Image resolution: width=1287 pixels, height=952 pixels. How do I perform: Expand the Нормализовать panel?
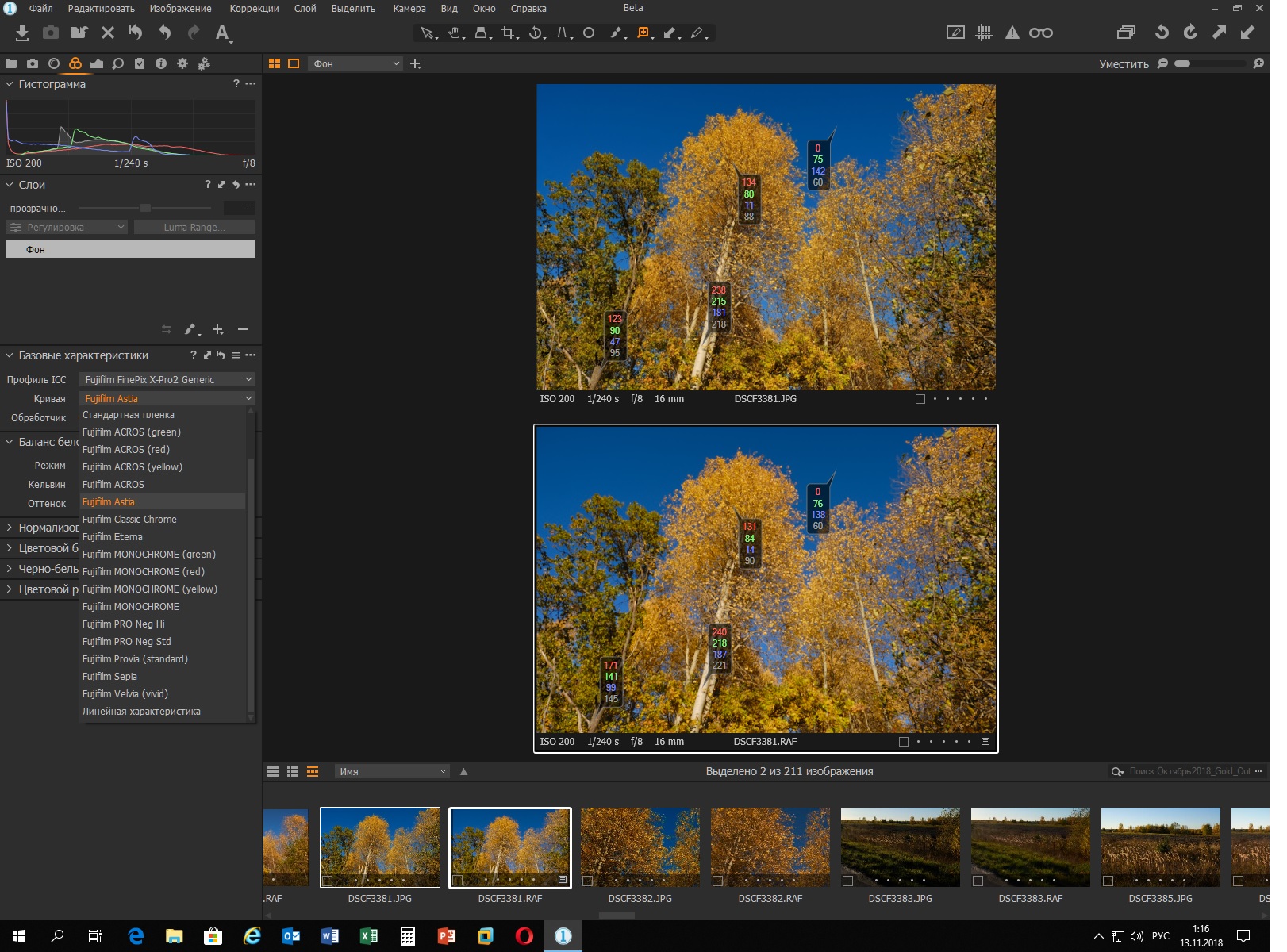(10, 528)
